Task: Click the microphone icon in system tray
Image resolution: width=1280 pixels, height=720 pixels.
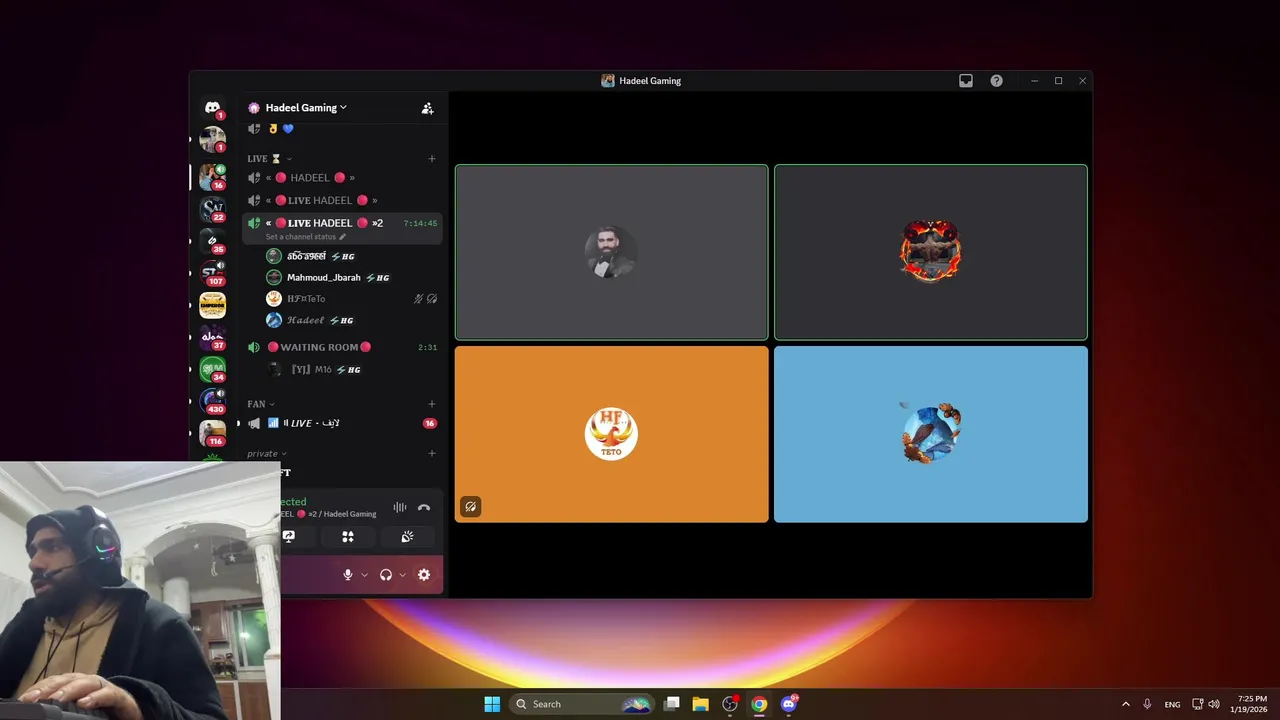Action: (1147, 704)
